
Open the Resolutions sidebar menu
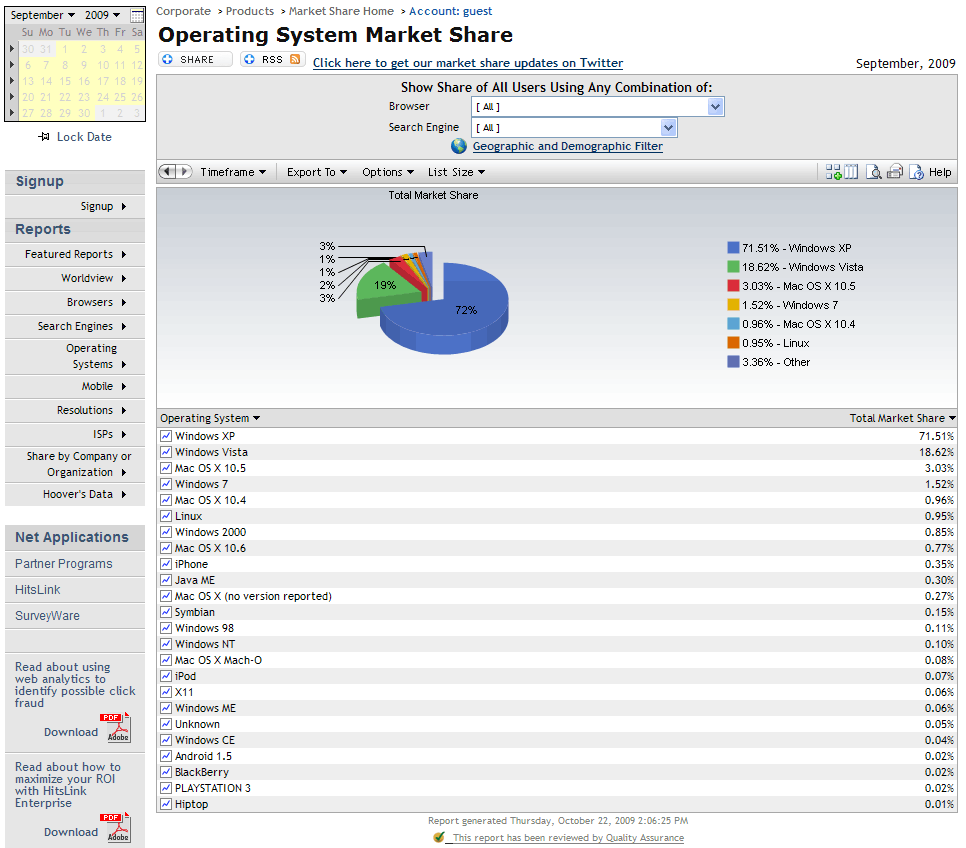[x=75, y=410]
